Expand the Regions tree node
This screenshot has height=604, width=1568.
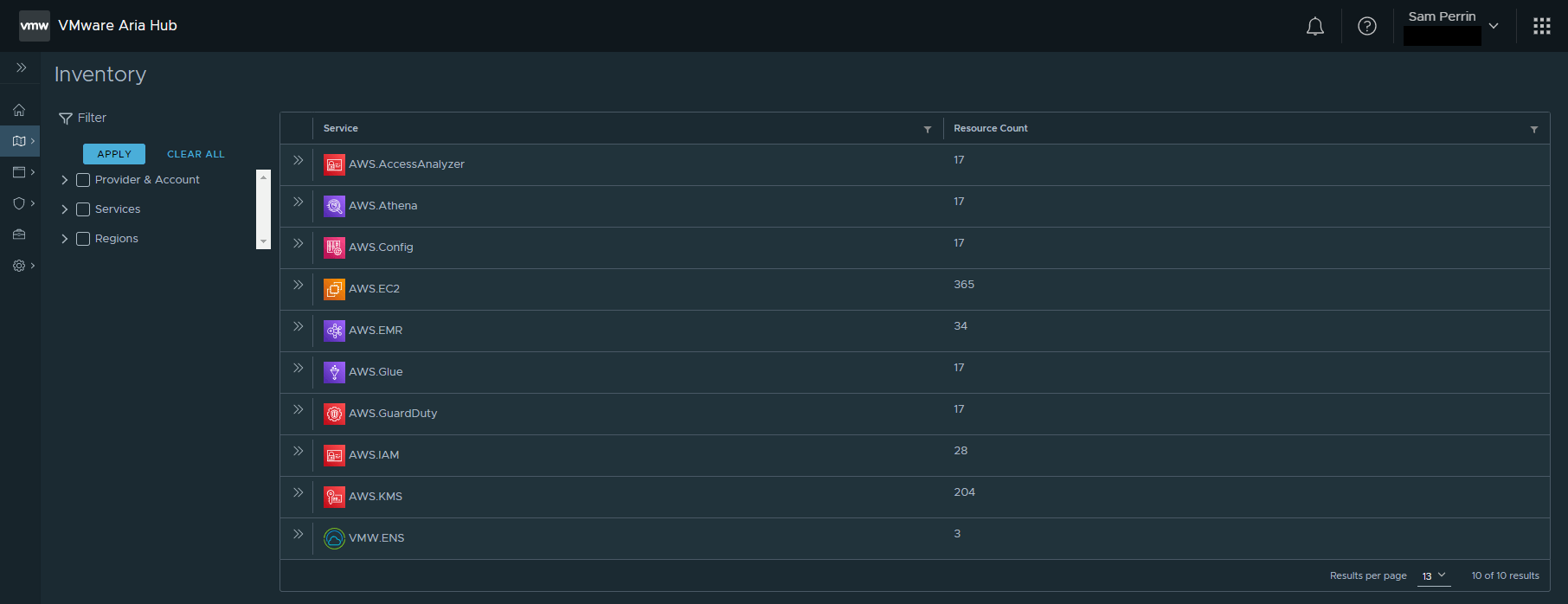tap(64, 239)
